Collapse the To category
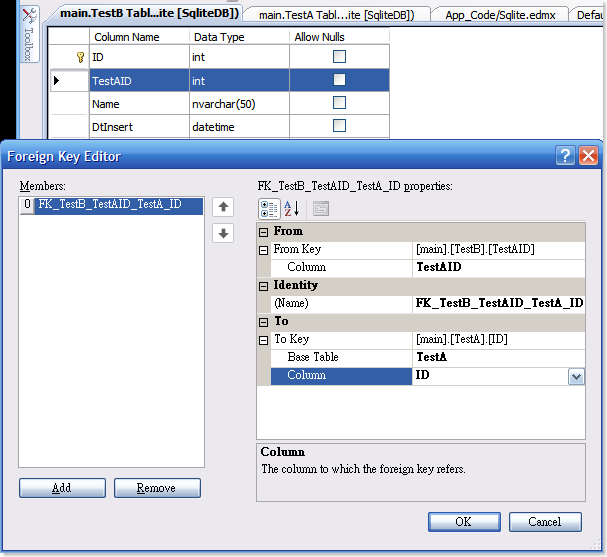607x557 pixels. coord(264,322)
